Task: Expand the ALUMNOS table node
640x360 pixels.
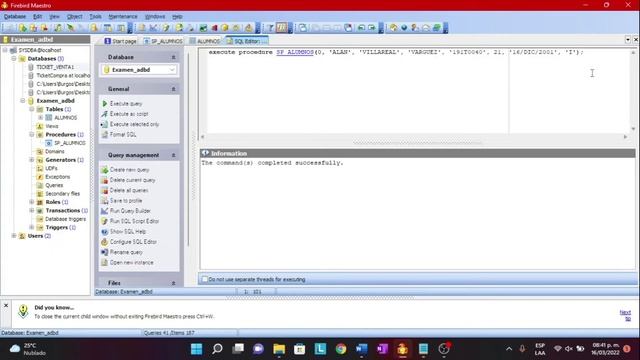Action: tap(40, 118)
